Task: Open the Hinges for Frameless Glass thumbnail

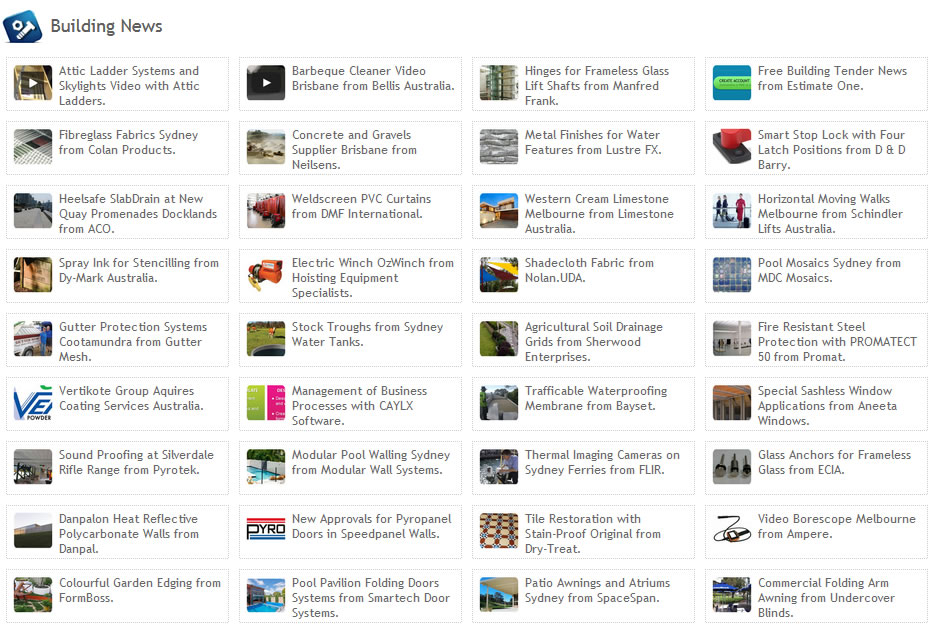Action: click(499, 83)
